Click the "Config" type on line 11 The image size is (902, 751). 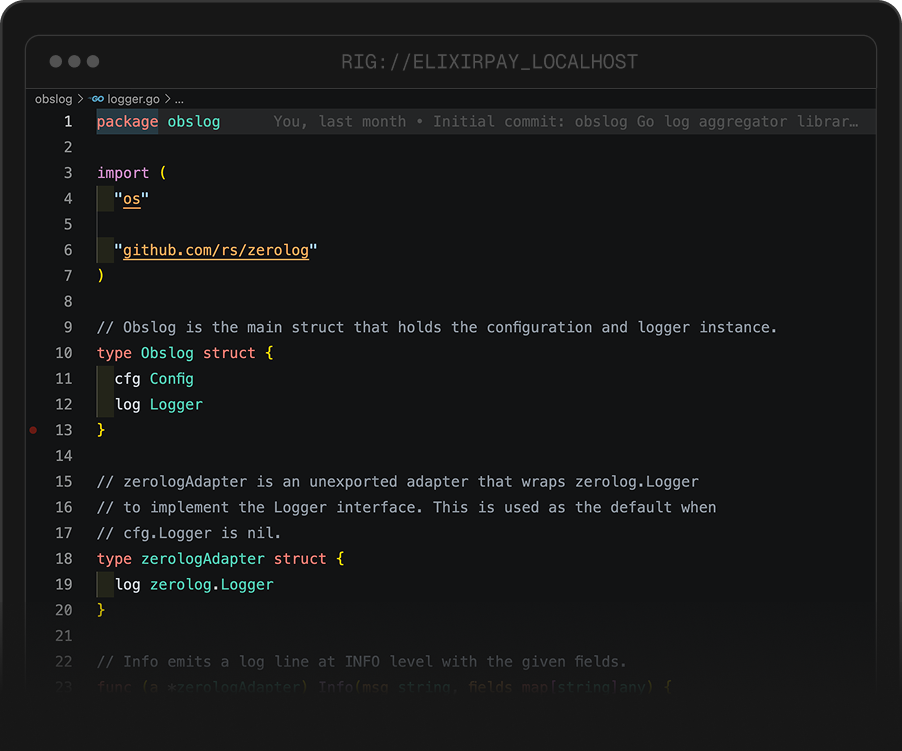click(x=171, y=379)
